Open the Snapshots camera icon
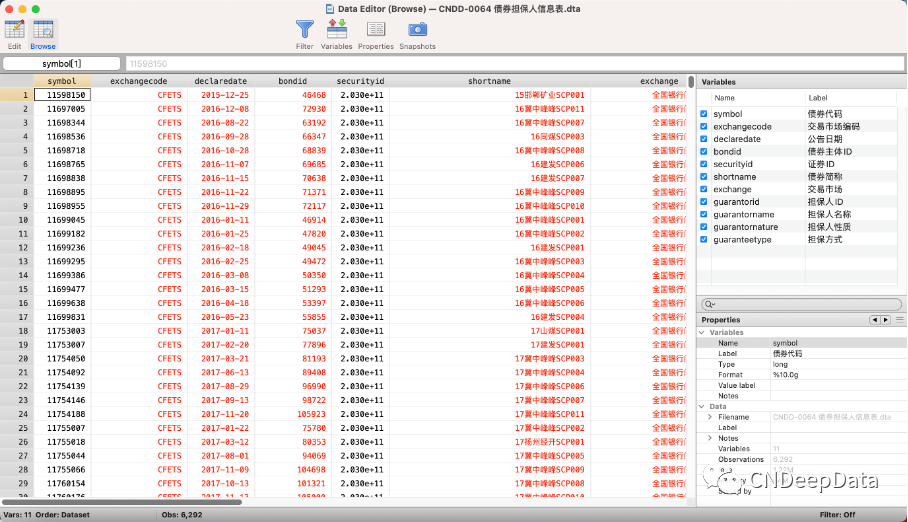Viewport: 908px width, 522px height. click(417, 29)
